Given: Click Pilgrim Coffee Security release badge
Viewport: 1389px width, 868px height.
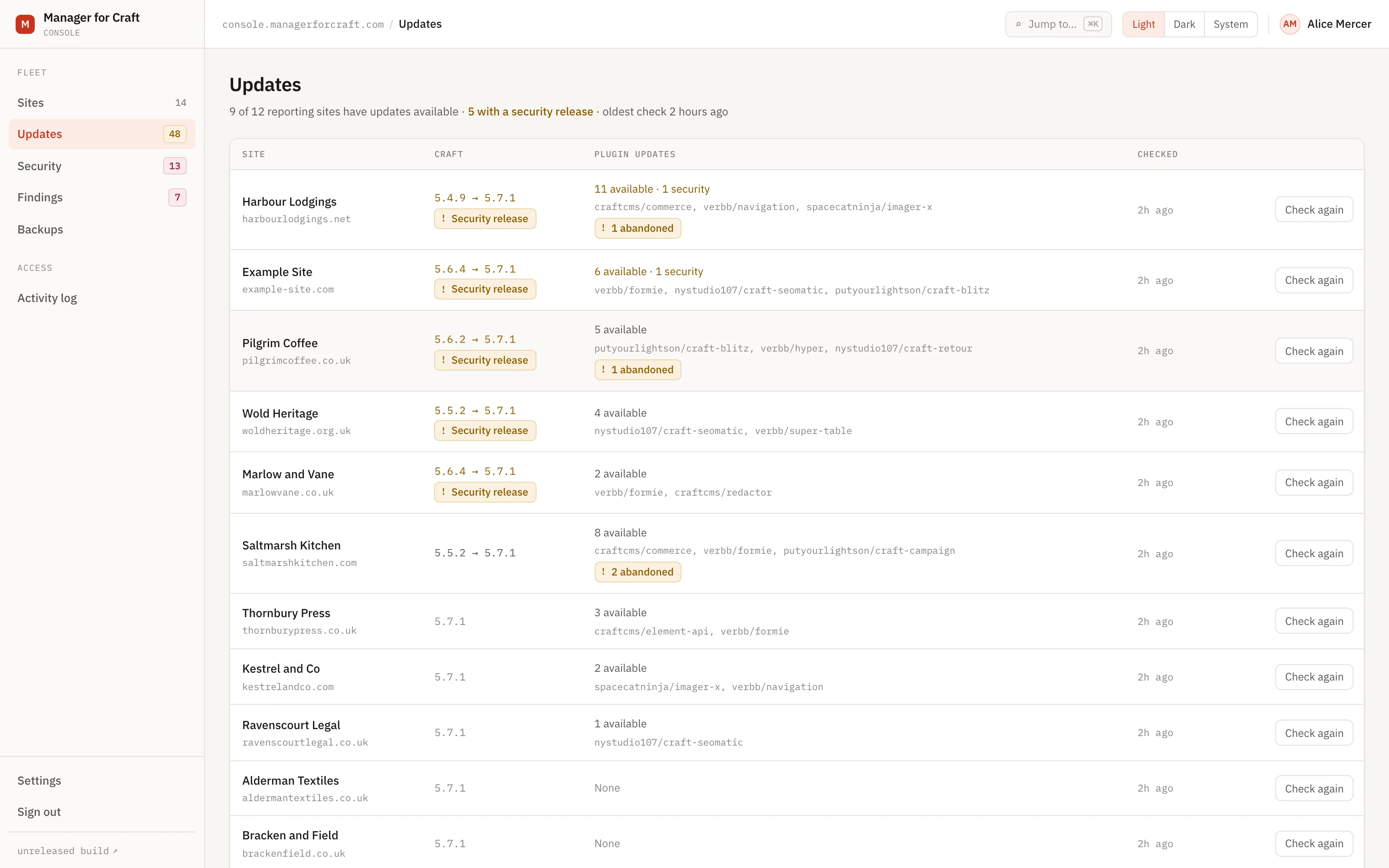Looking at the screenshot, I should coord(485,361).
